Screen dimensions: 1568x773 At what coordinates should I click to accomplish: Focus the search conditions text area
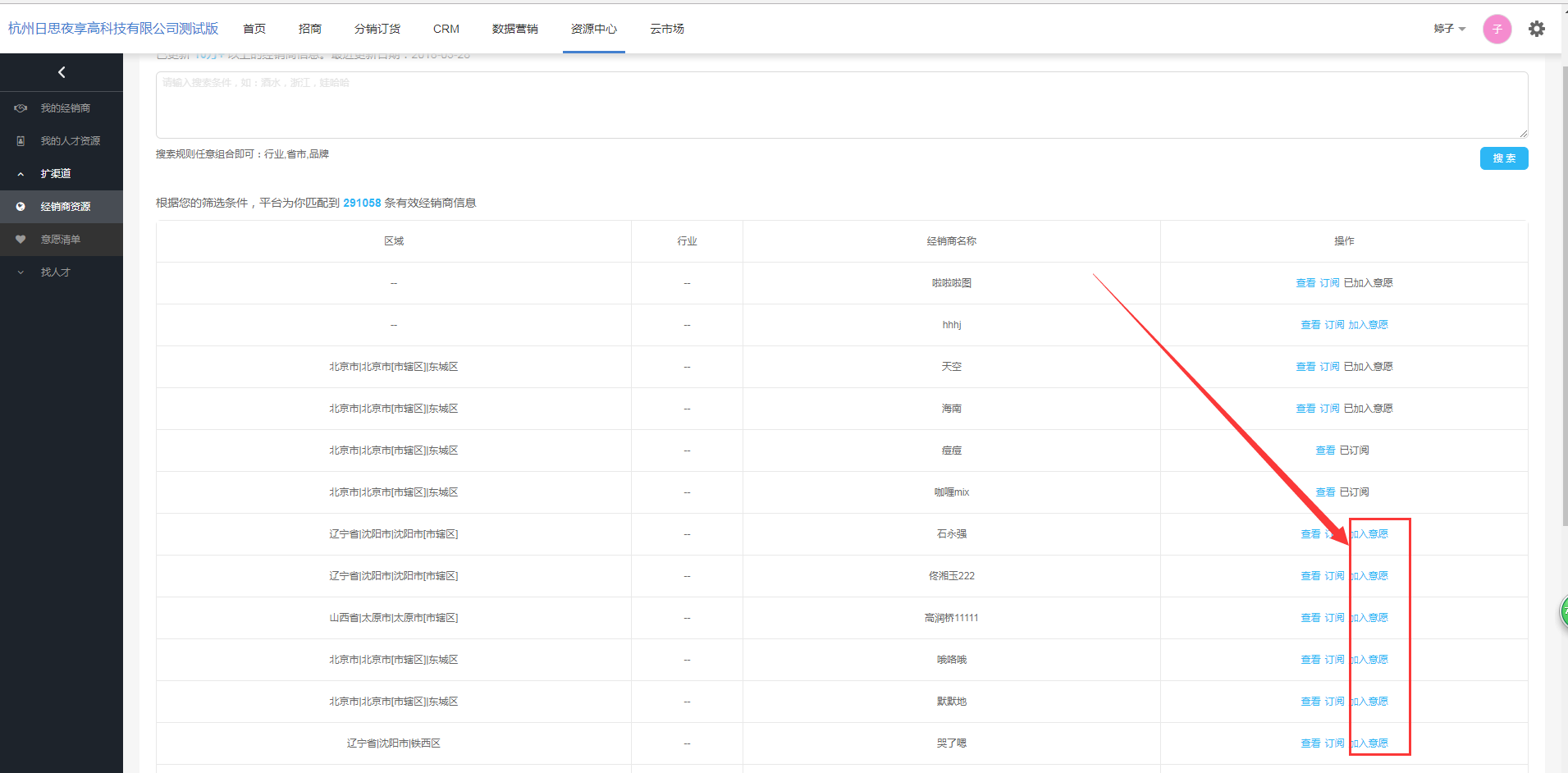(x=841, y=105)
